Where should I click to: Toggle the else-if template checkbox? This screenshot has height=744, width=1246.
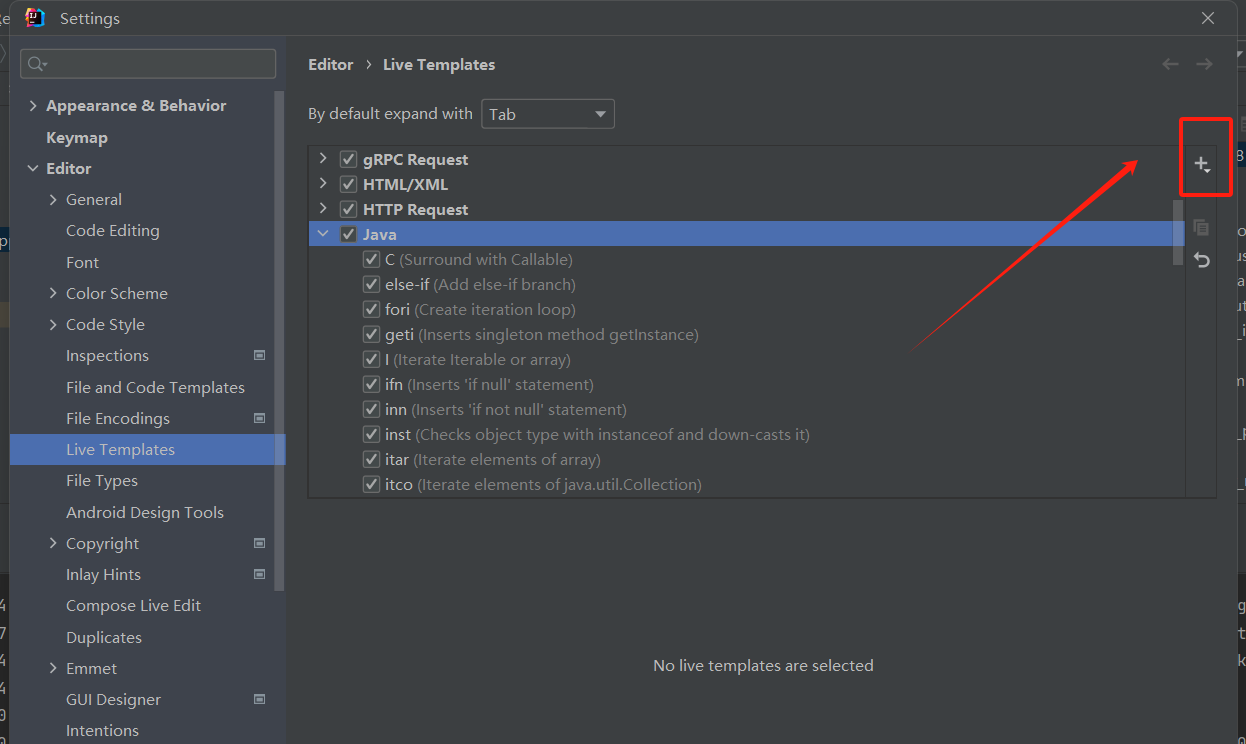(x=370, y=284)
